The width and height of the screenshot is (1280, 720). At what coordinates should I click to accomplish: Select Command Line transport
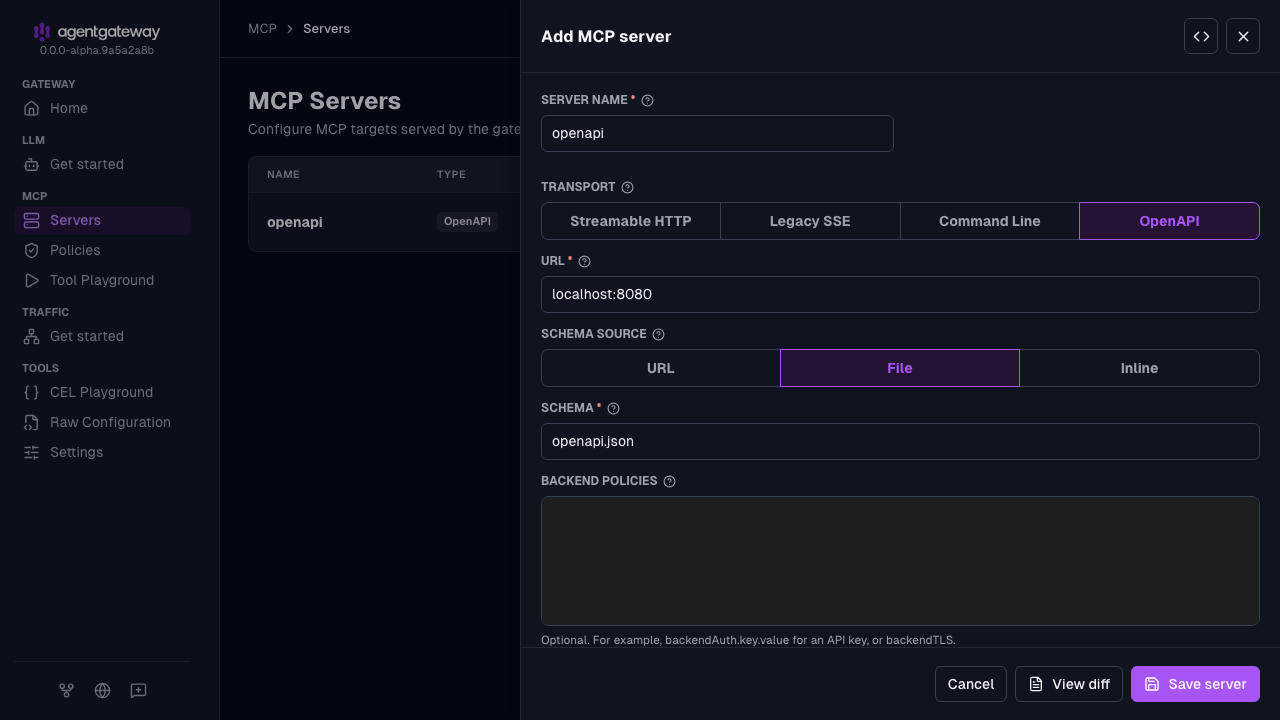[990, 221]
